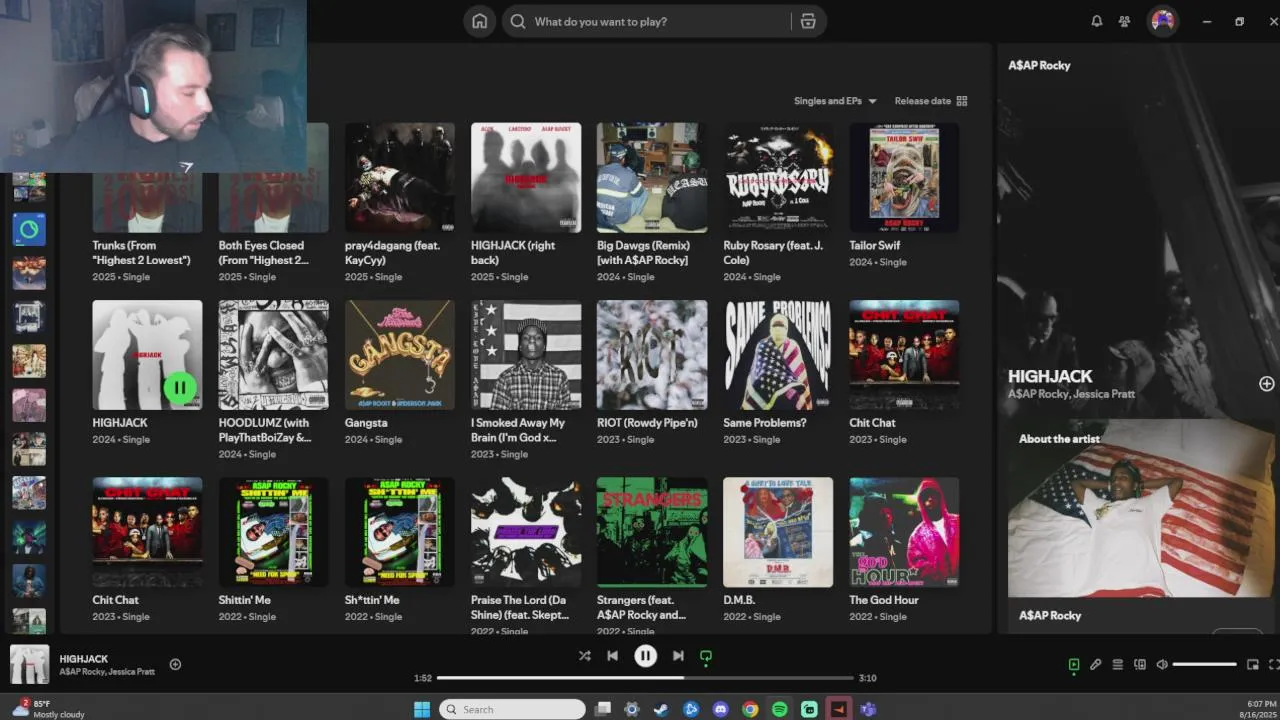
Task: Open Discord from the taskbar
Action: [720, 709]
